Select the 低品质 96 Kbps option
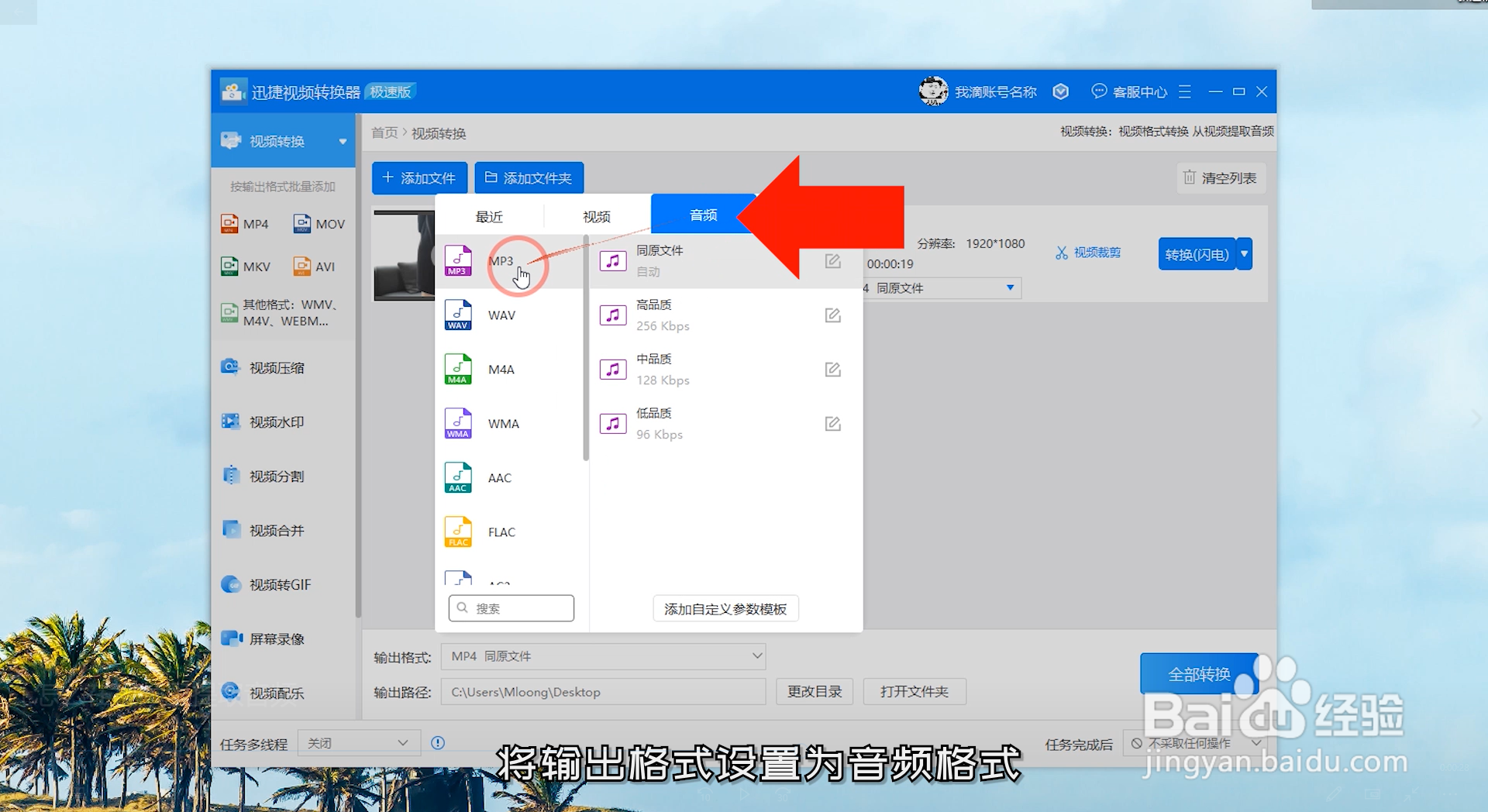The height and width of the screenshot is (812, 1488). 725,424
